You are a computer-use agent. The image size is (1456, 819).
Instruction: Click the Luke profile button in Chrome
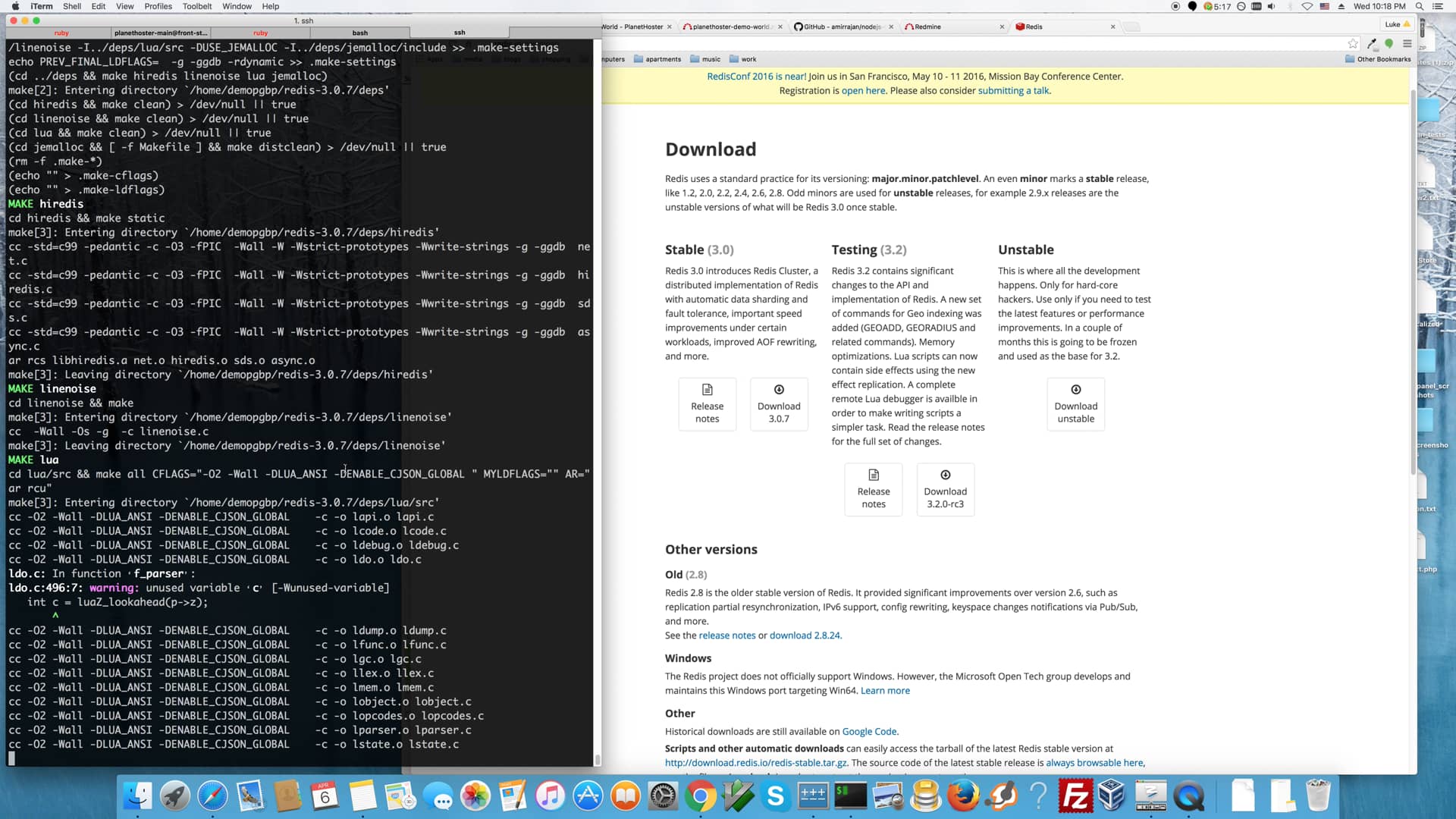[1397, 24]
